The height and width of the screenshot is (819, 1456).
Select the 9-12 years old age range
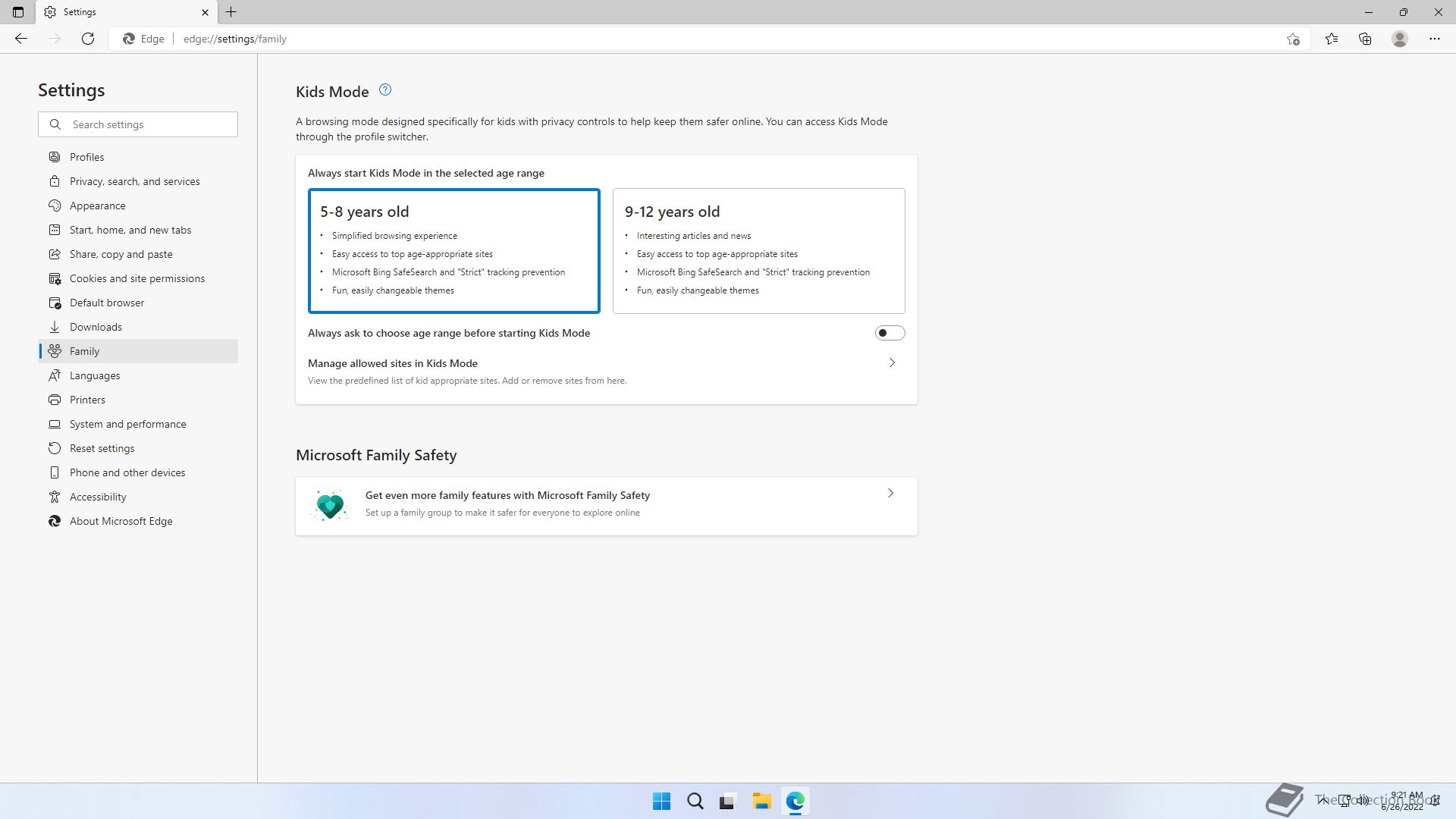(759, 250)
